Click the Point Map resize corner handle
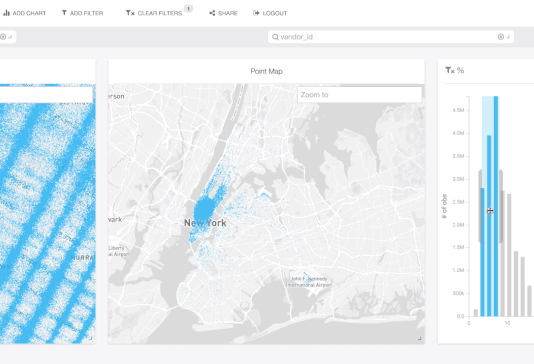534x364 pixels. [x=420, y=338]
